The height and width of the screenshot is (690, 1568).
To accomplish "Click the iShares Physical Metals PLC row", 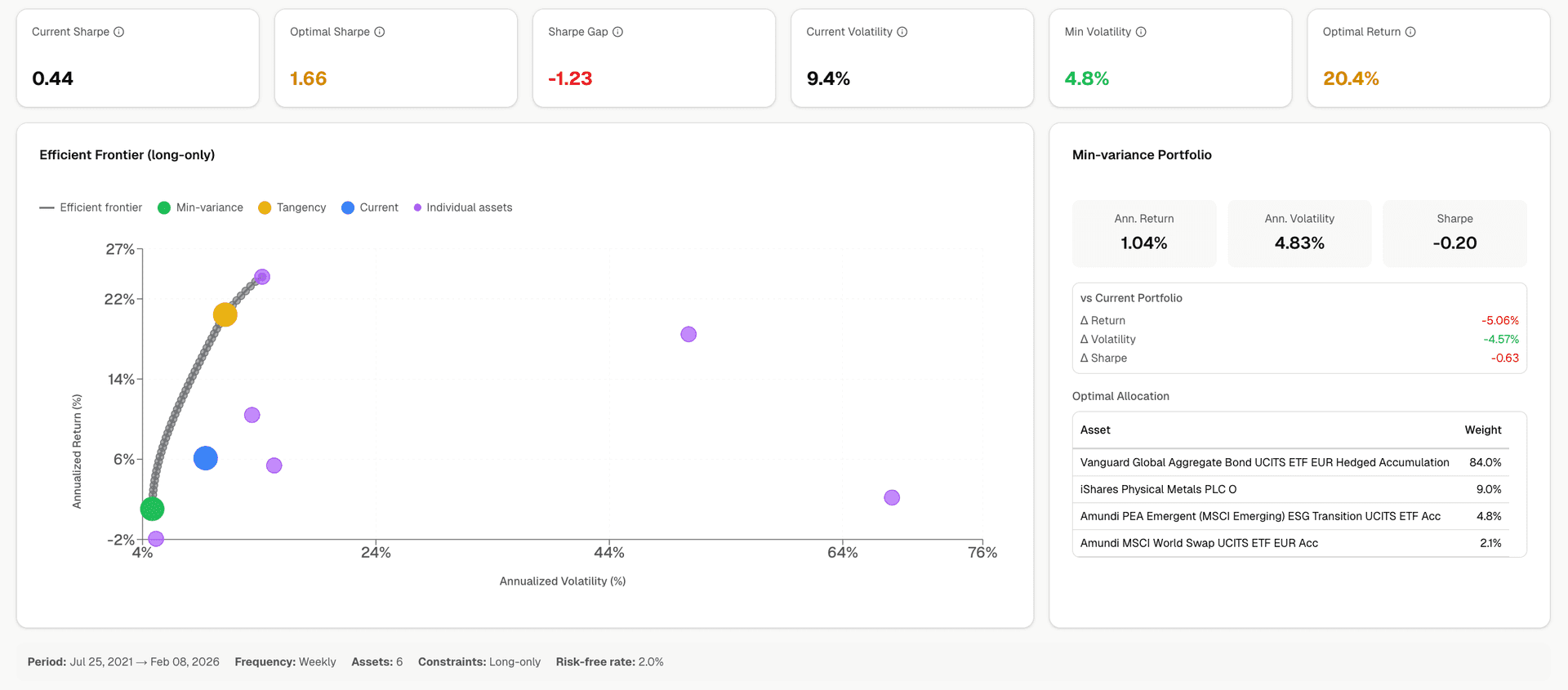I will point(1158,489).
